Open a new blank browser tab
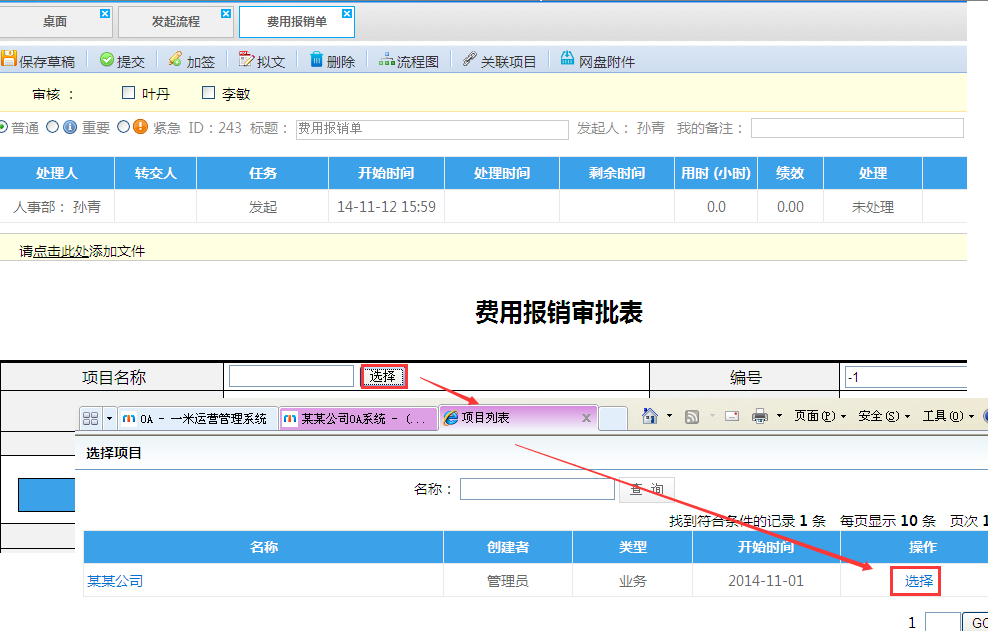The height and width of the screenshot is (631, 988). pos(612,419)
